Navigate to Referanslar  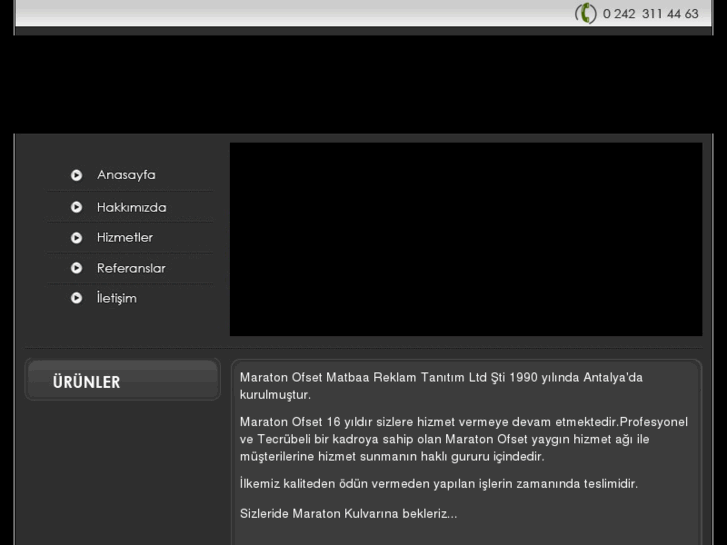pyautogui.click(x=131, y=268)
